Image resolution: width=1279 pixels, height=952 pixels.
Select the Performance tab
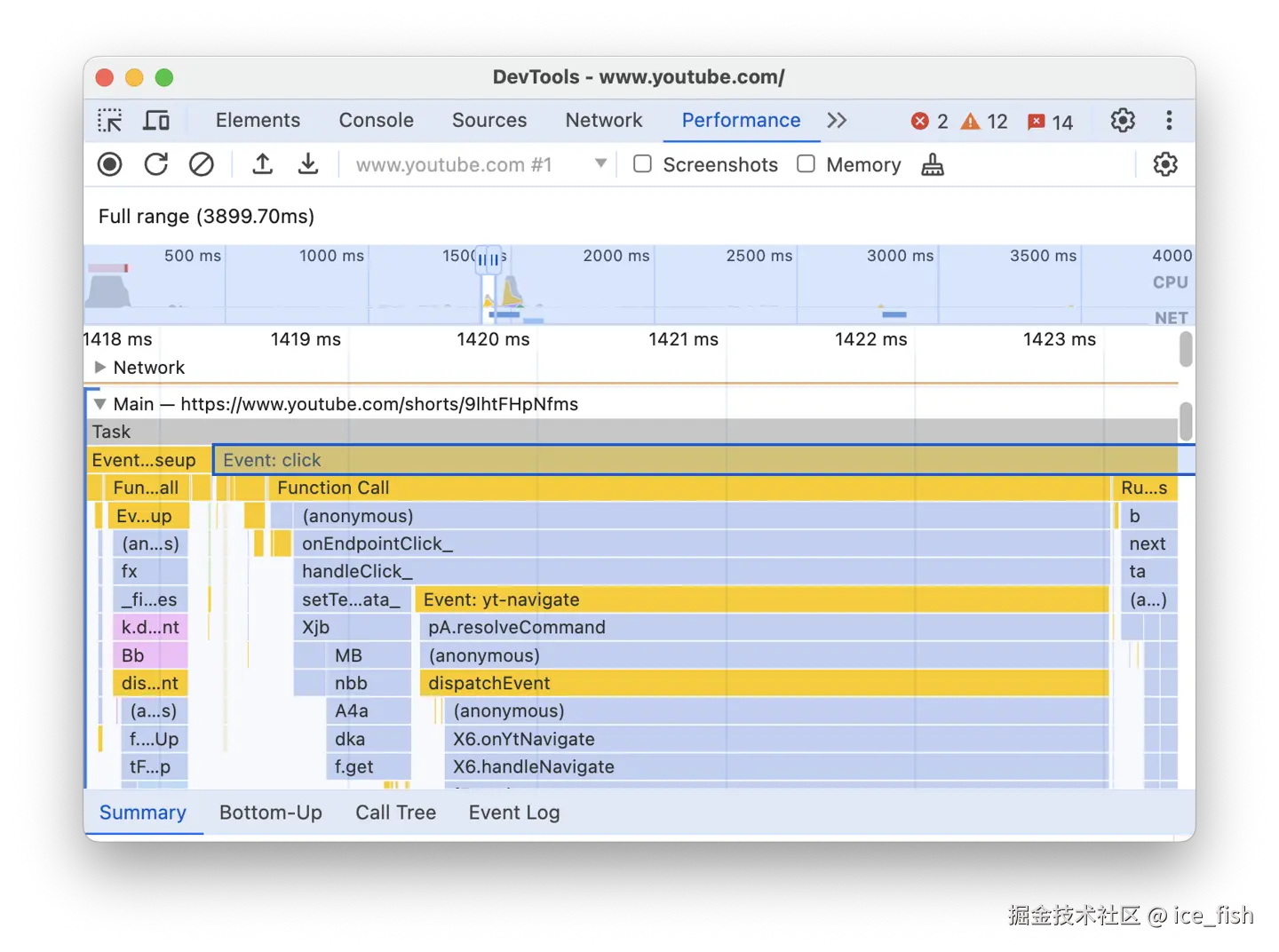click(x=741, y=120)
